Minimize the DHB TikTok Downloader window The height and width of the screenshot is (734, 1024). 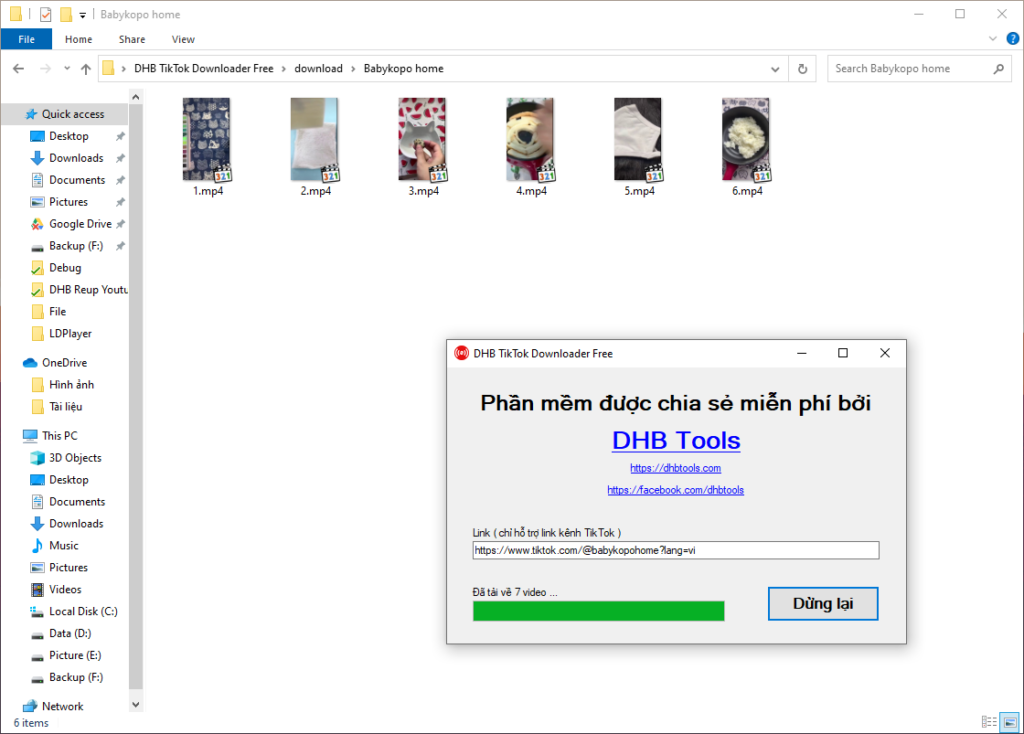click(x=801, y=353)
